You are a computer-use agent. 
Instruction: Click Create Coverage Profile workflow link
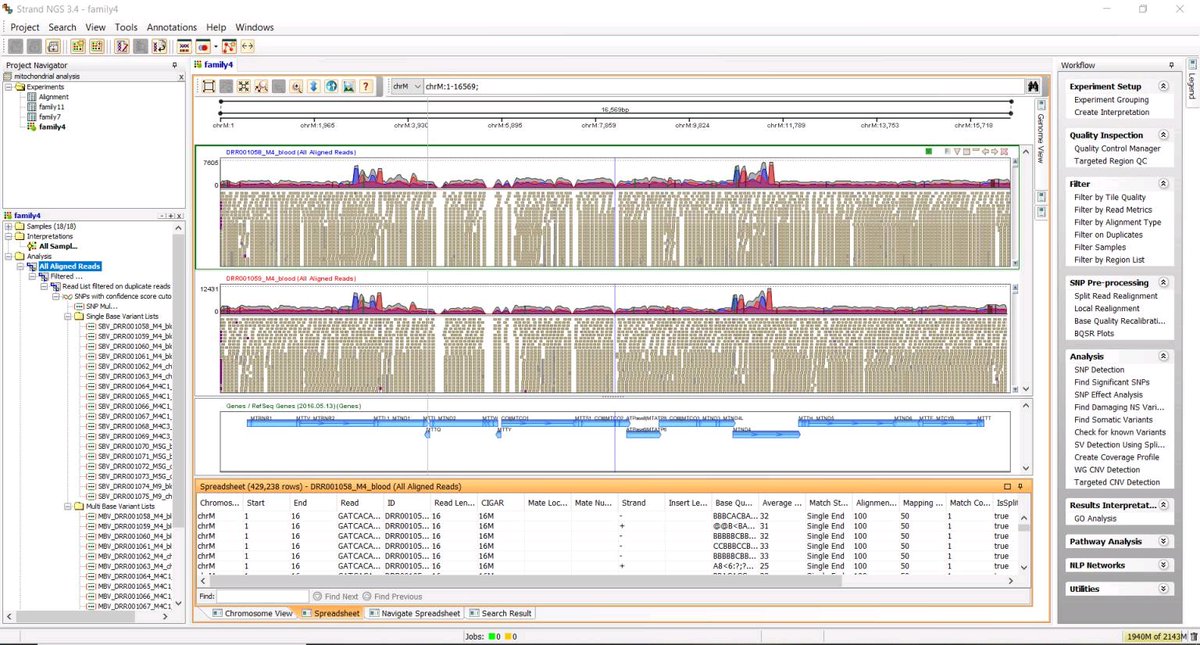tap(1116, 457)
